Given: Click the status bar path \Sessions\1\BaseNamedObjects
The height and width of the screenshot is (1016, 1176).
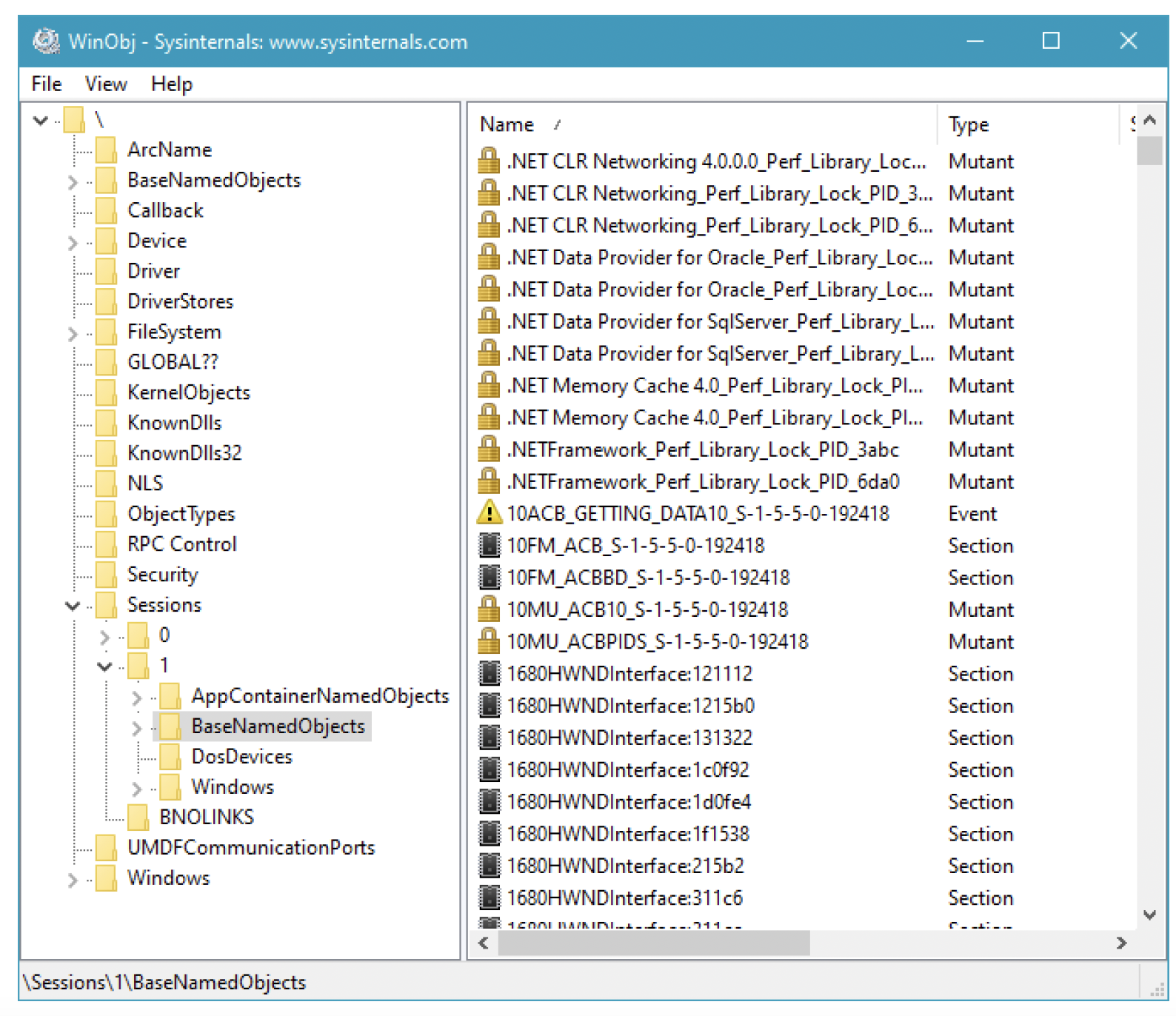Looking at the screenshot, I should 164,983.
